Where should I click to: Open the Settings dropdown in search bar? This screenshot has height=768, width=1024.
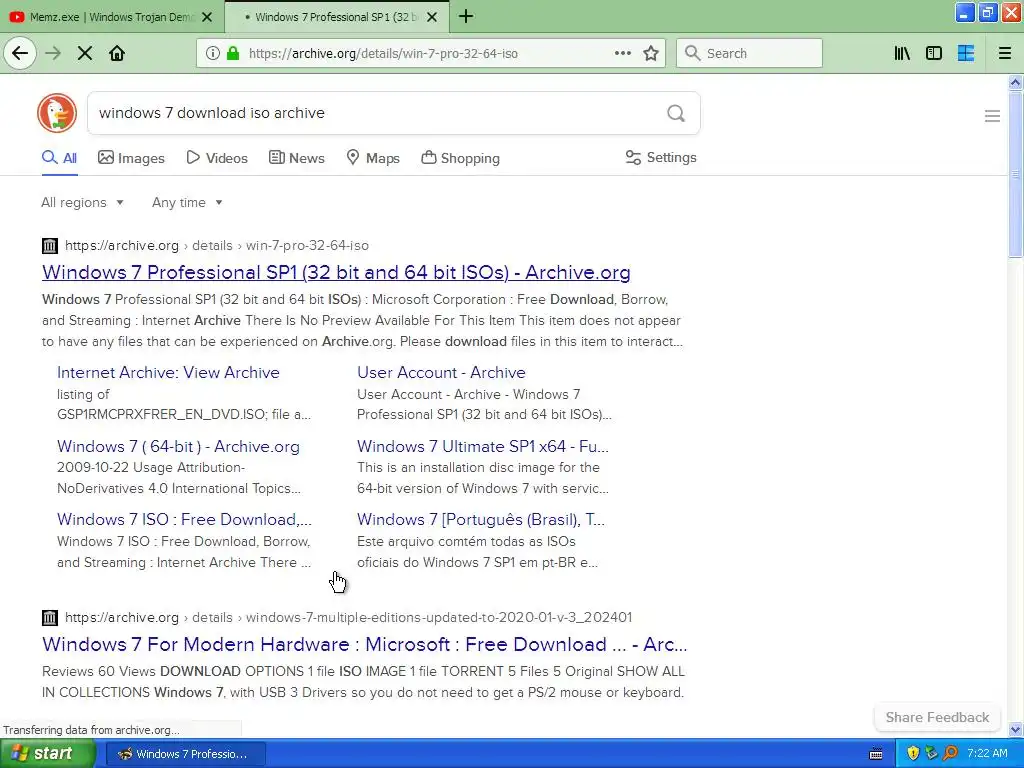coord(661,157)
